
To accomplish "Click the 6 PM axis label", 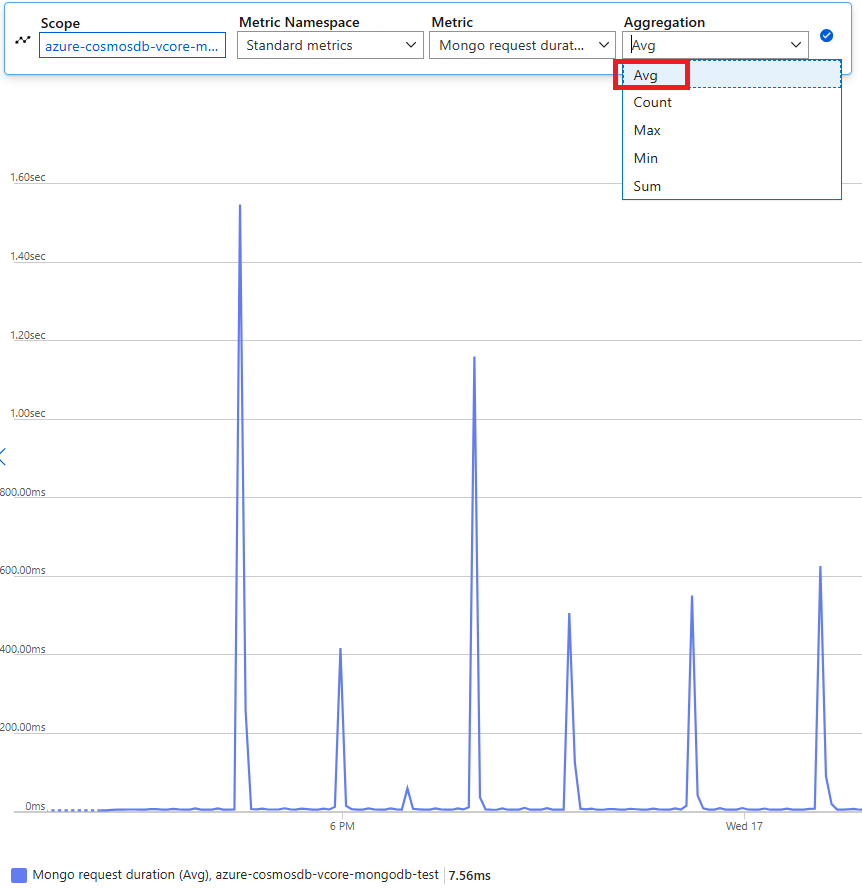I will point(344,826).
